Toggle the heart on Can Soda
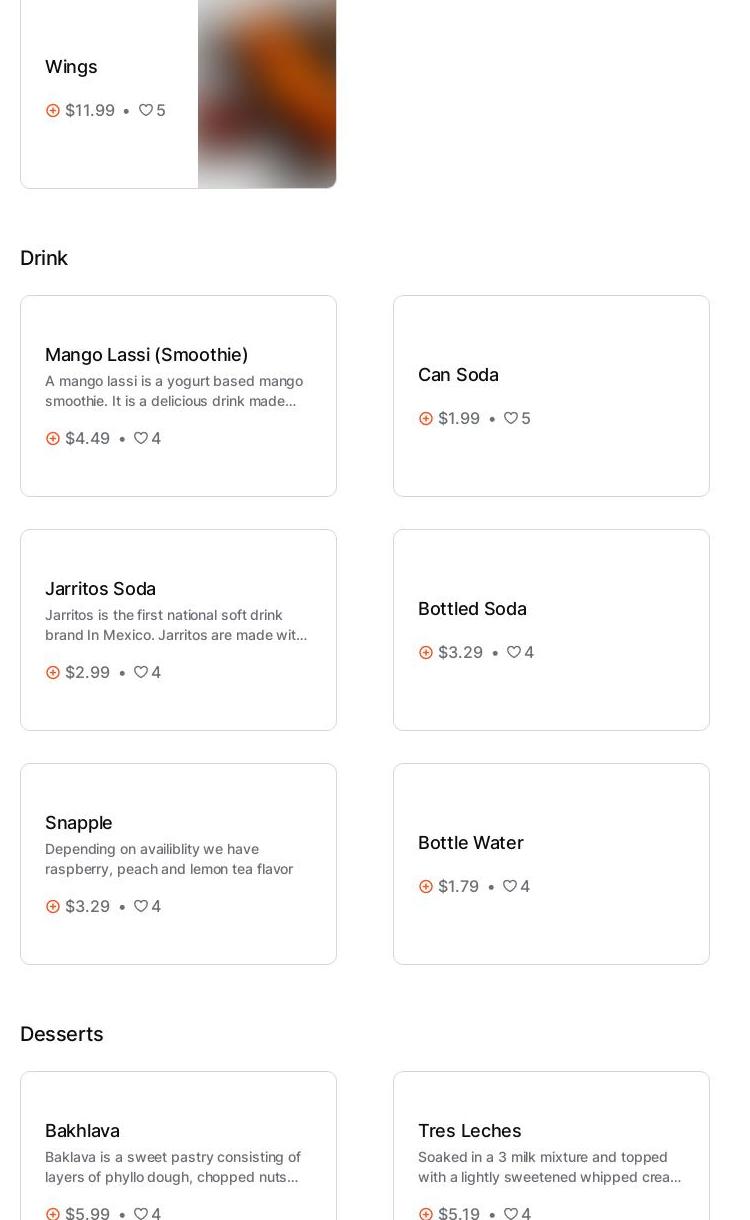 pos(511,418)
